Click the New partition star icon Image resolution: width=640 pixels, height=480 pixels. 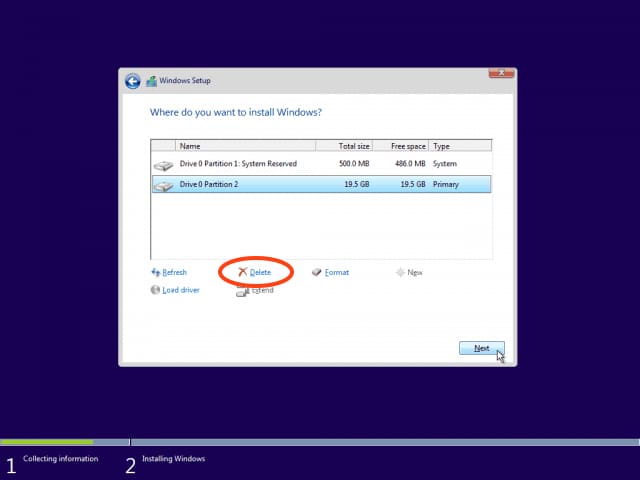coord(400,272)
